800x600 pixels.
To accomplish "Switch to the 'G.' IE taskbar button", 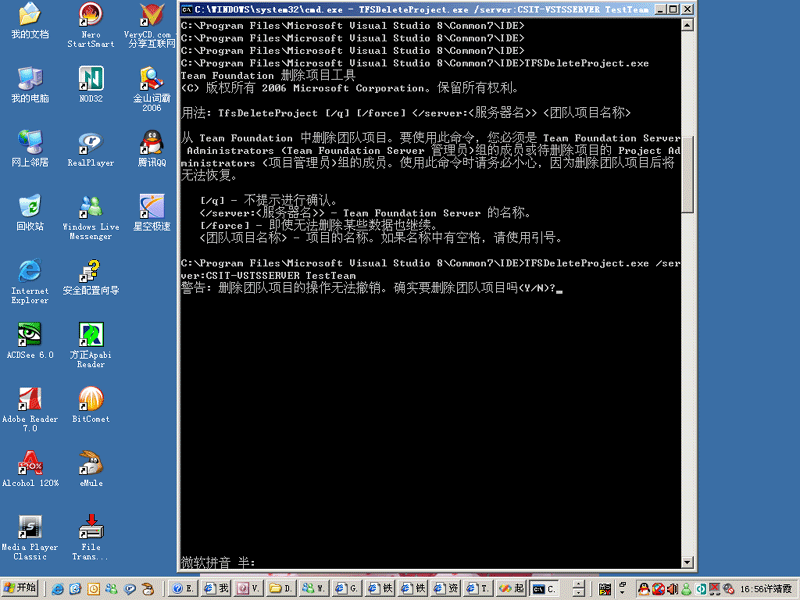I will [346, 588].
